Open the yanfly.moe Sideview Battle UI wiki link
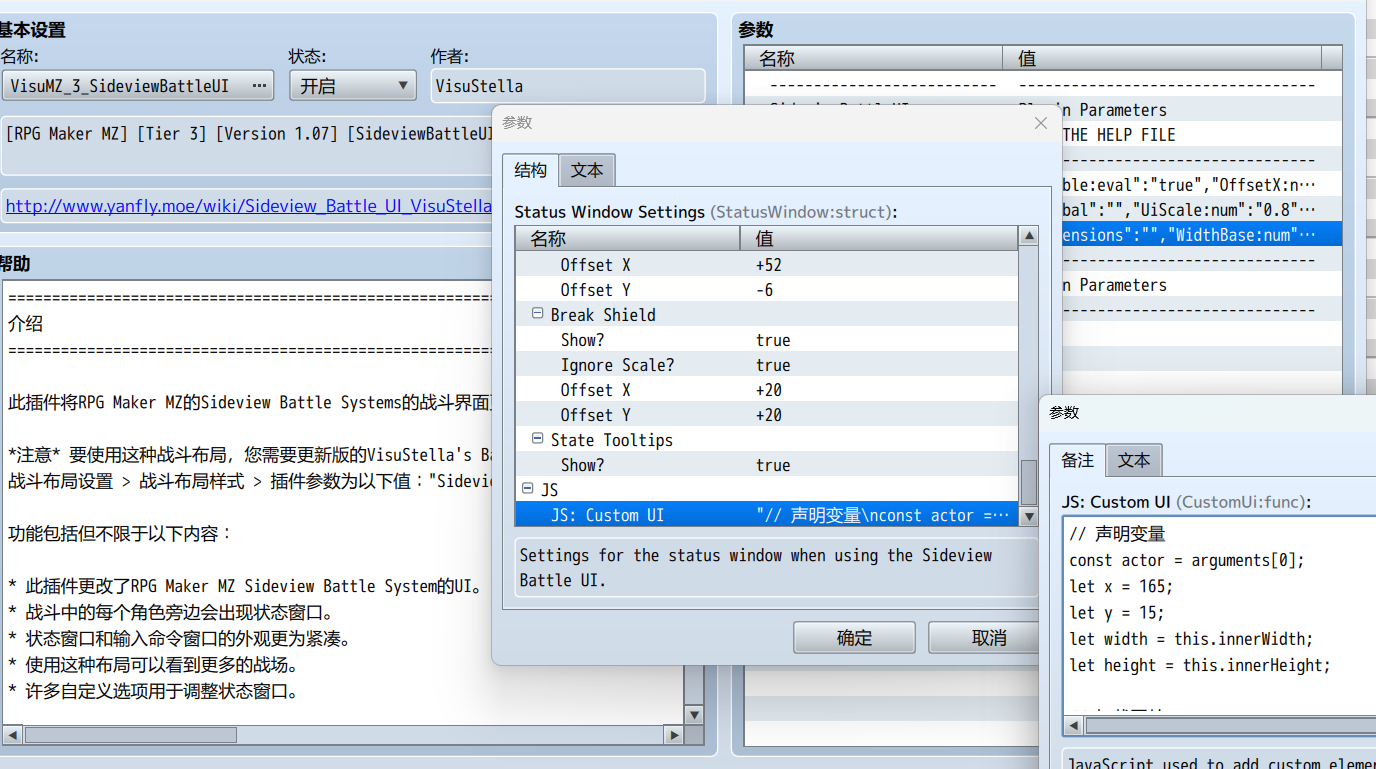 [249, 206]
